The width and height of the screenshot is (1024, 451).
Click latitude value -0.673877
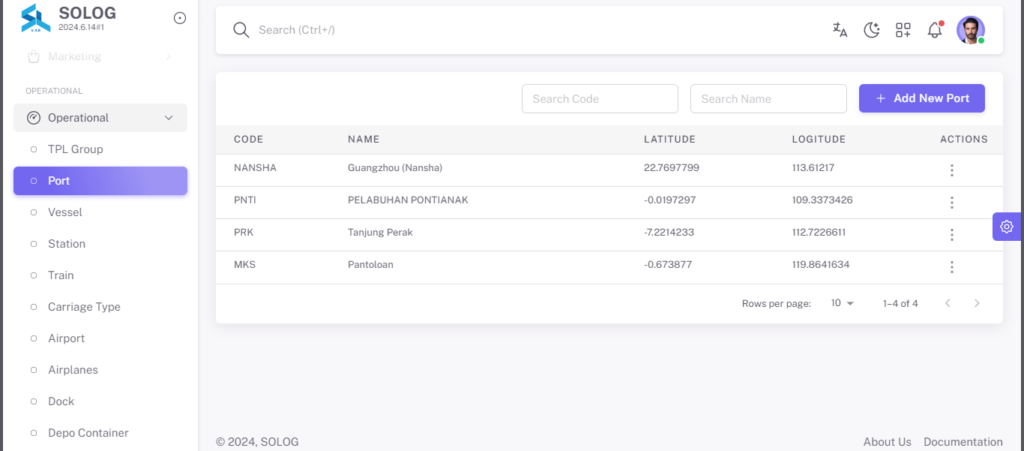pos(667,264)
